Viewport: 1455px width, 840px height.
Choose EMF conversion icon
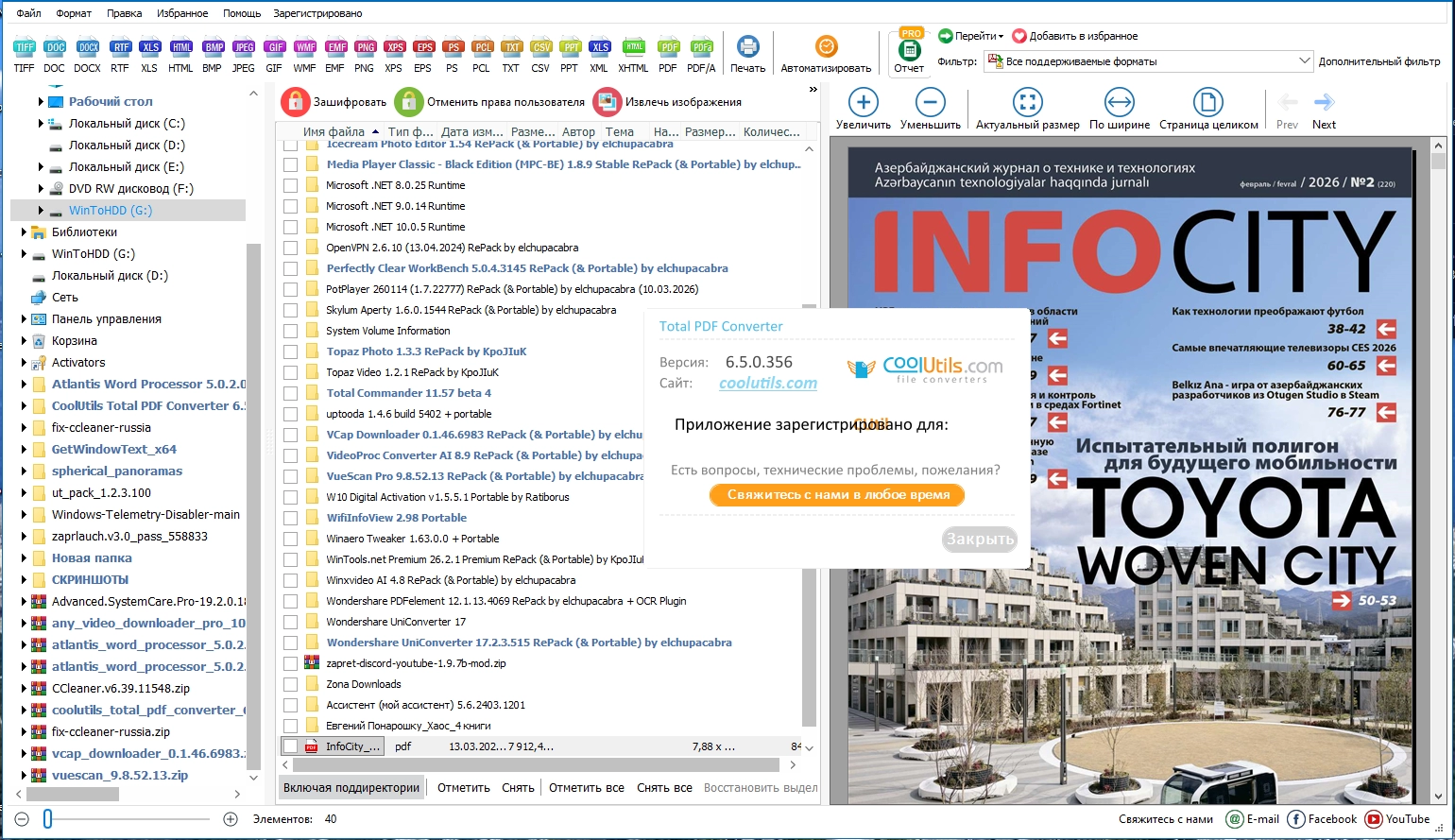[335, 55]
